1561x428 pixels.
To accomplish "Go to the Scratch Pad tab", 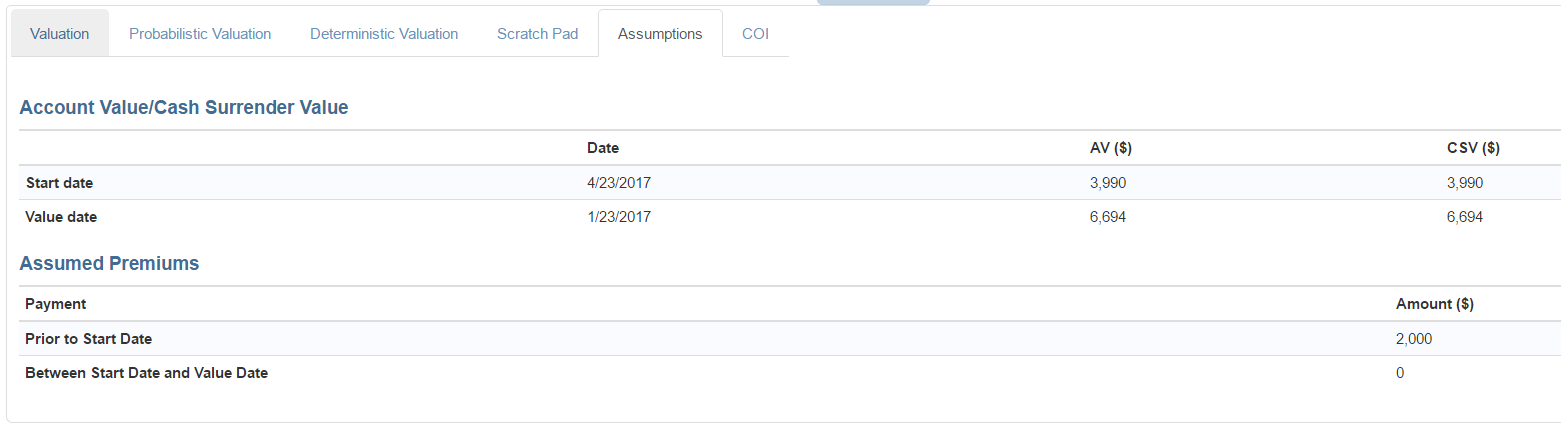I will tap(537, 34).
